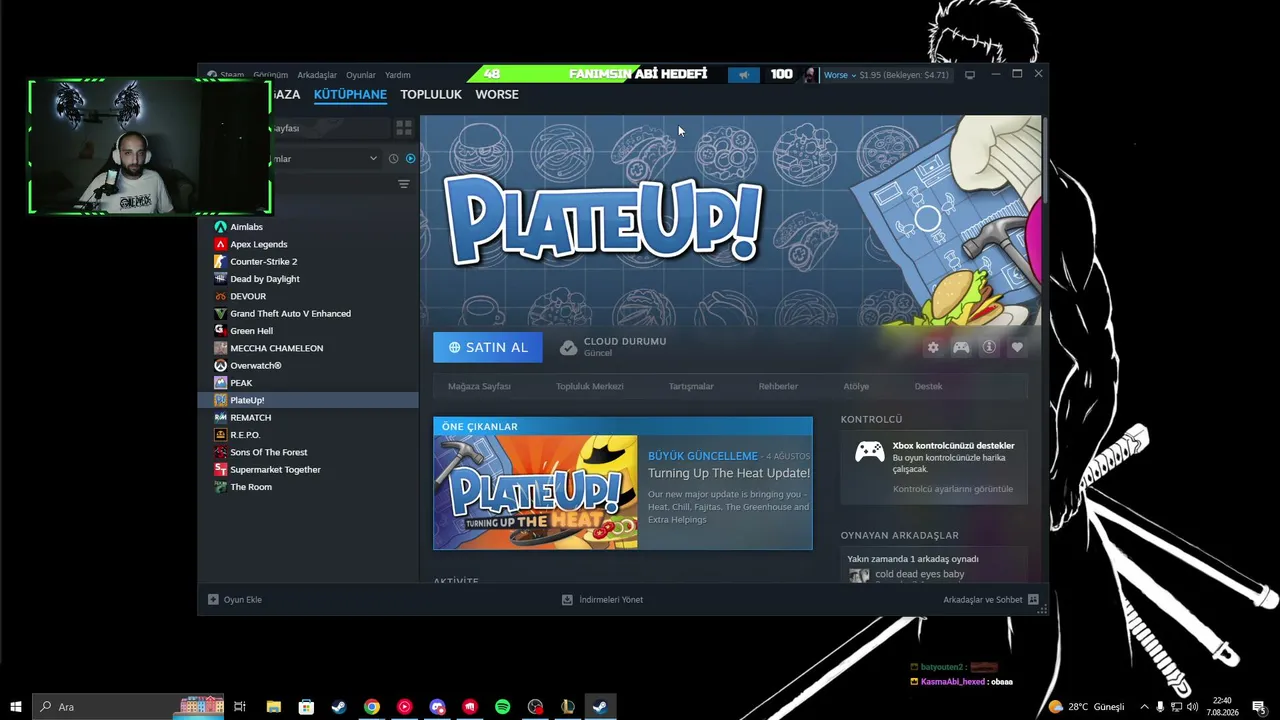Click the taskbar volume speaker icon
The height and width of the screenshot is (720, 1280).
tap(1192, 707)
